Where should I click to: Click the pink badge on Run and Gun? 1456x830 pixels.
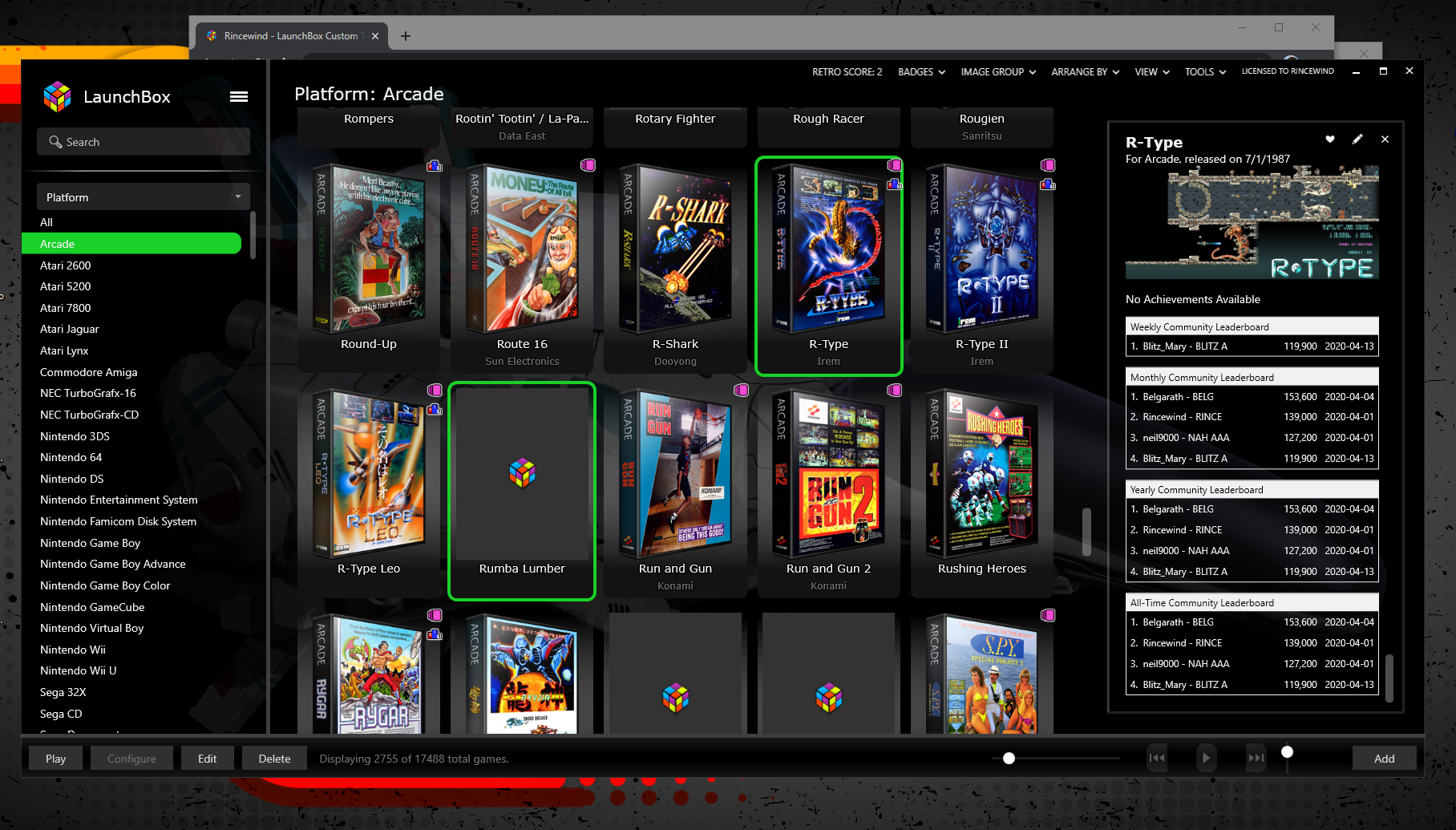coord(741,390)
